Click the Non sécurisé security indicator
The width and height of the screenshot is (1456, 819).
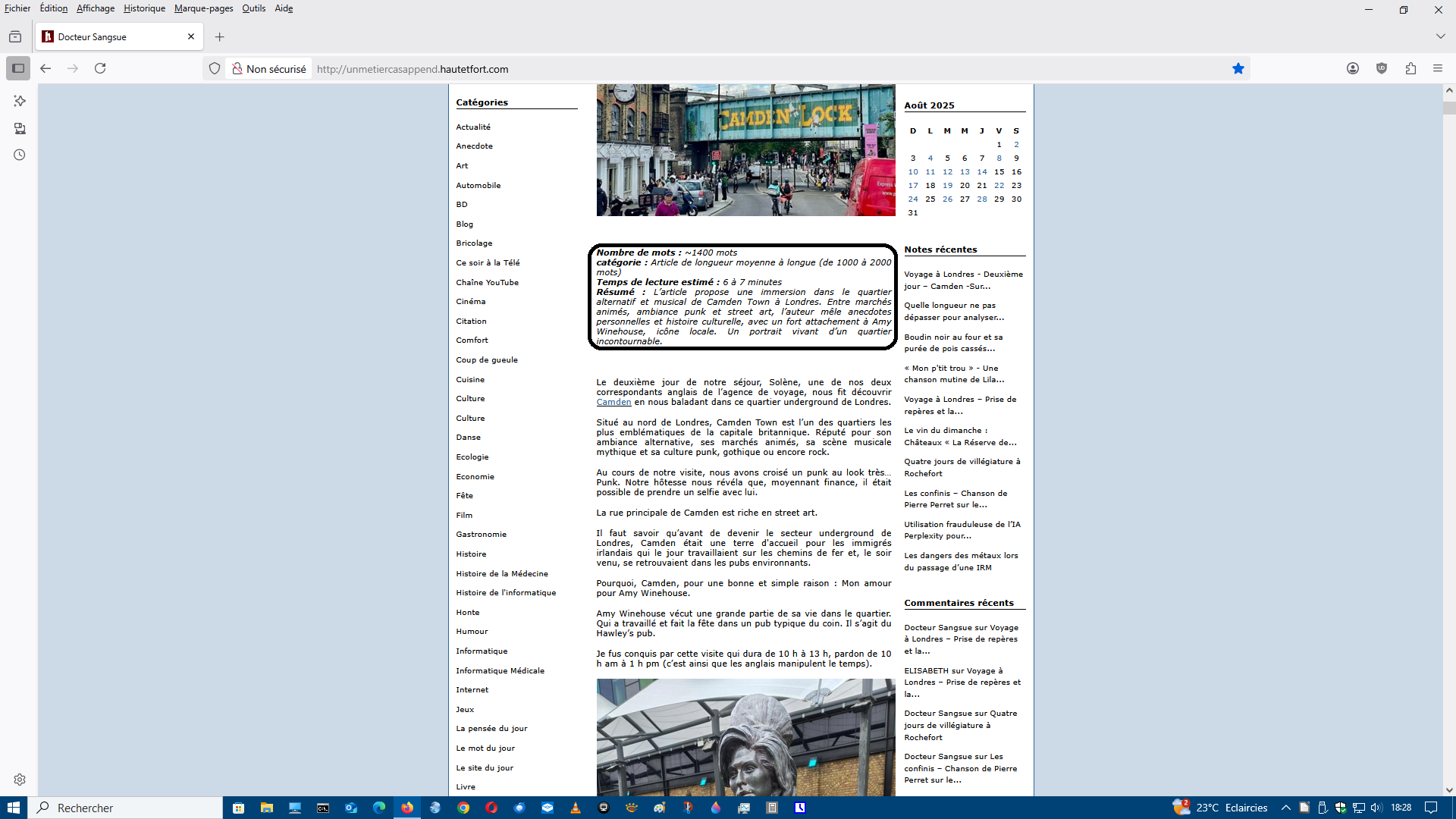click(269, 69)
